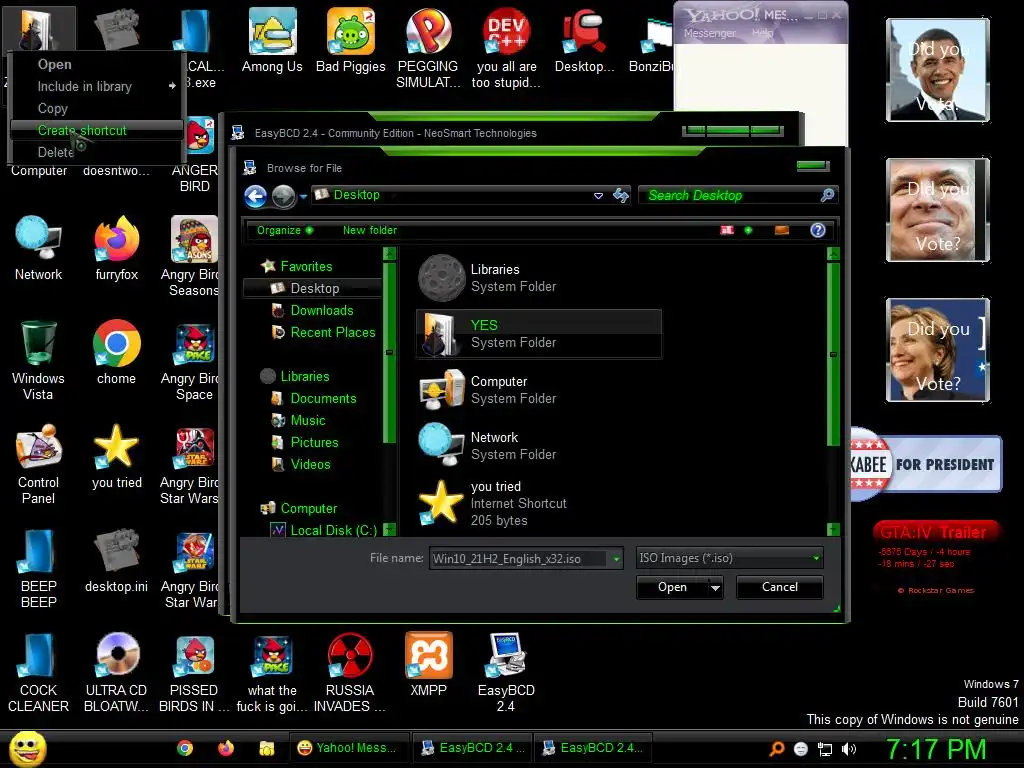Select the ULTRA CD BLOATWARE disc icon
1024x768 pixels.
pos(116,673)
